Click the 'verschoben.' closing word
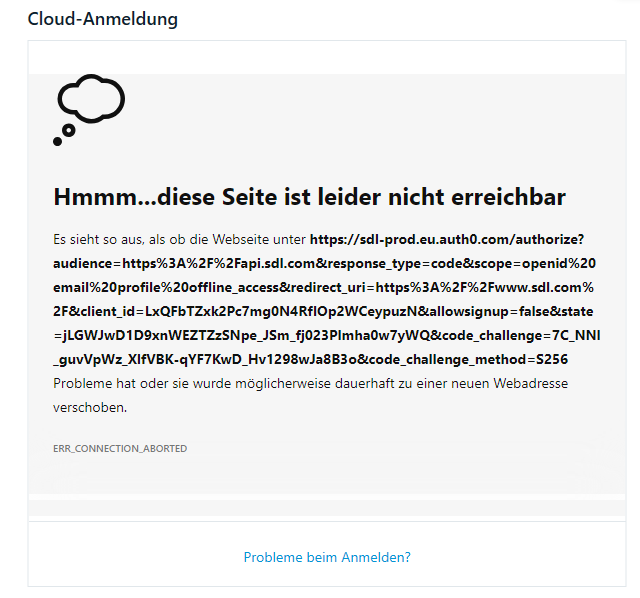This screenshot has height=598, width=640. 90,407
